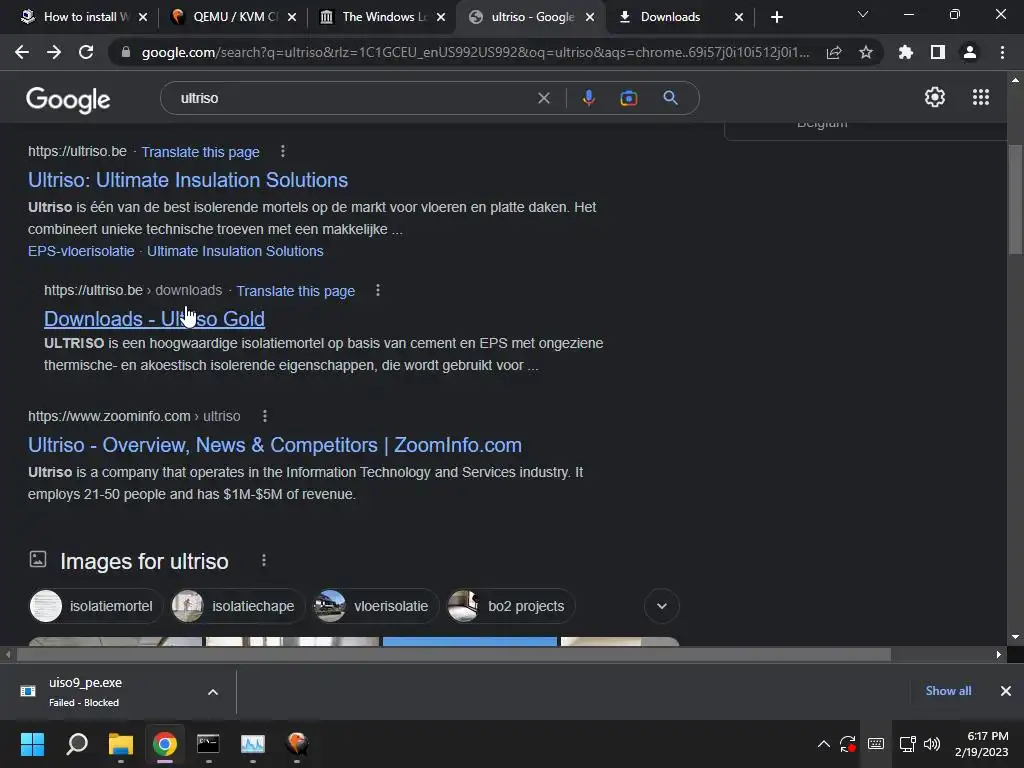Start a voice search with microphone

[588, 98]
